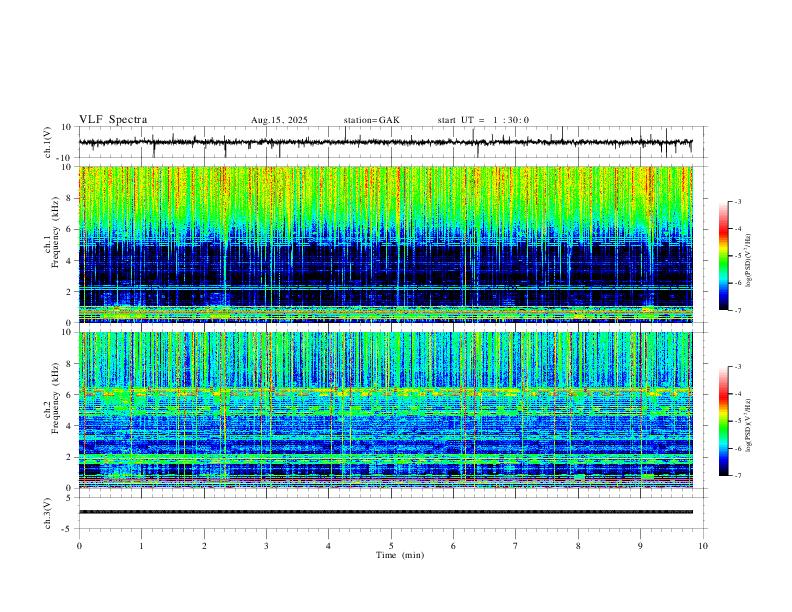Click time axis tick label "7"
Image resolution: width=792 pixels, height=612 pixels.
(516, 546)
